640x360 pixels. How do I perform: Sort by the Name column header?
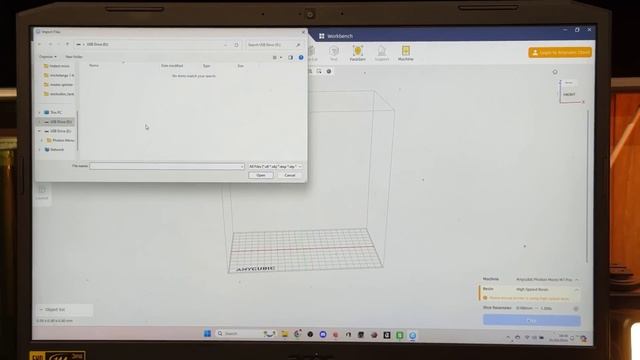click(94, 65)
